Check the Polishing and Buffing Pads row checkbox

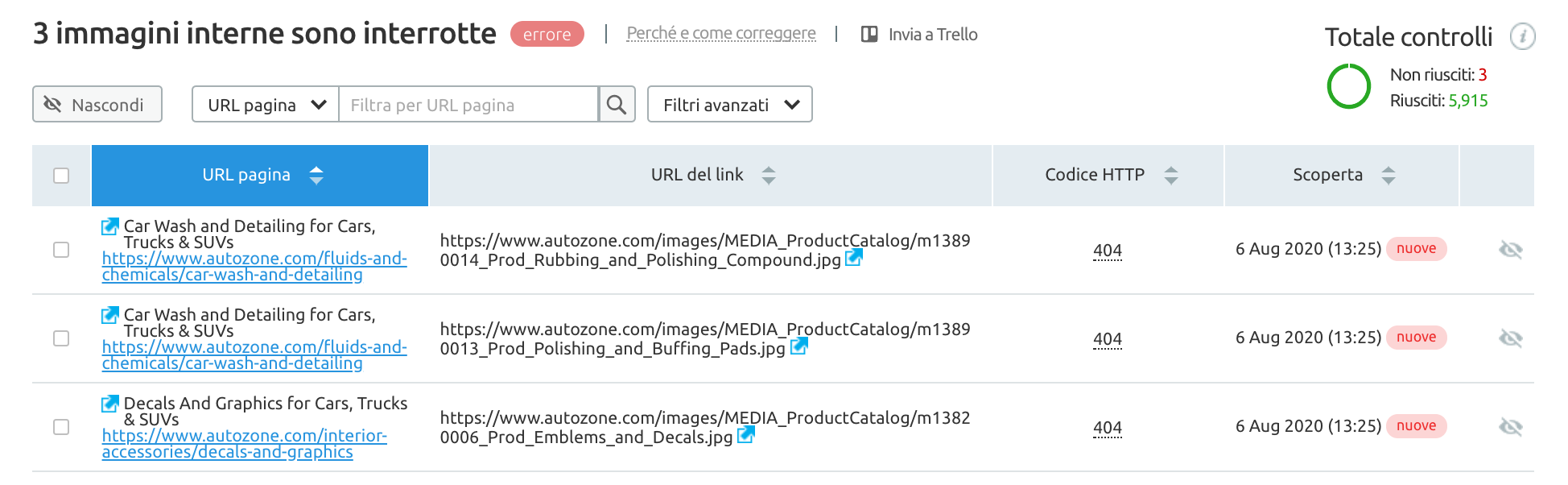tap(61, 338)
